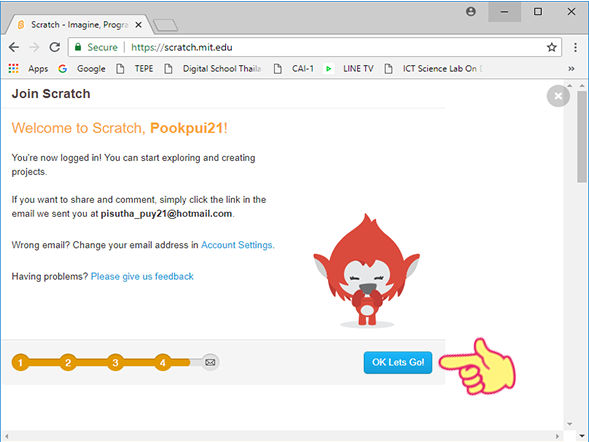Go to step 1 in progress bar
Image resolution: width=589 pixels, height=442 pixels.
[x=20, y=362]
